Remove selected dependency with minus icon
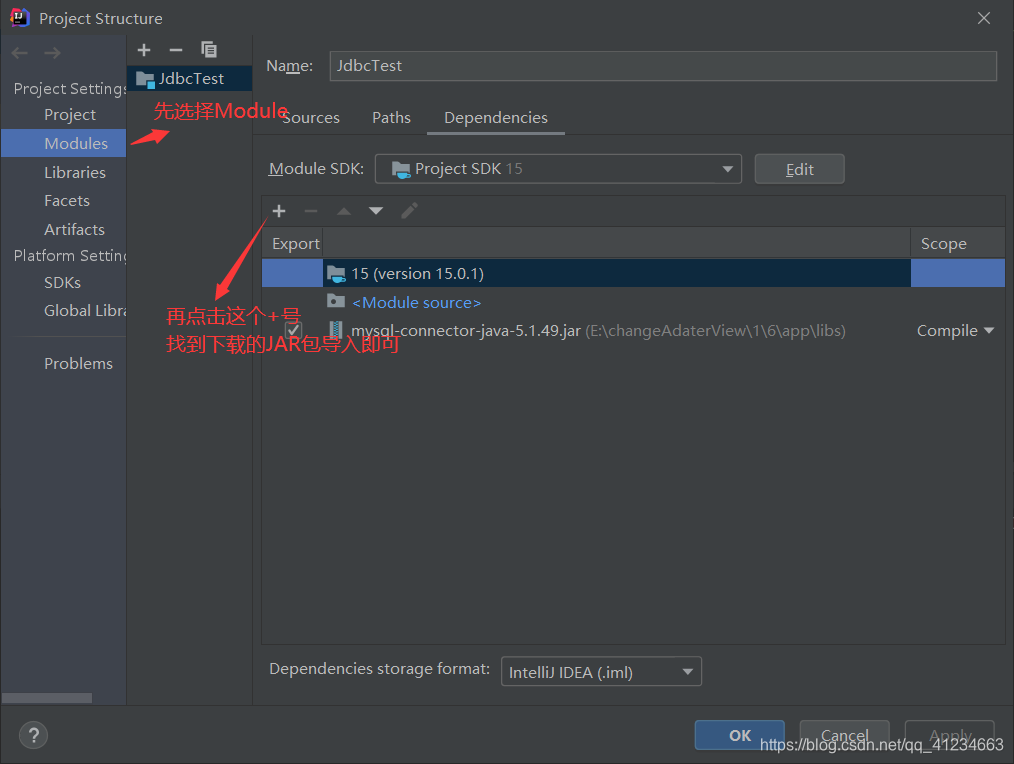 pyautogui.click(x=311, y=211)
